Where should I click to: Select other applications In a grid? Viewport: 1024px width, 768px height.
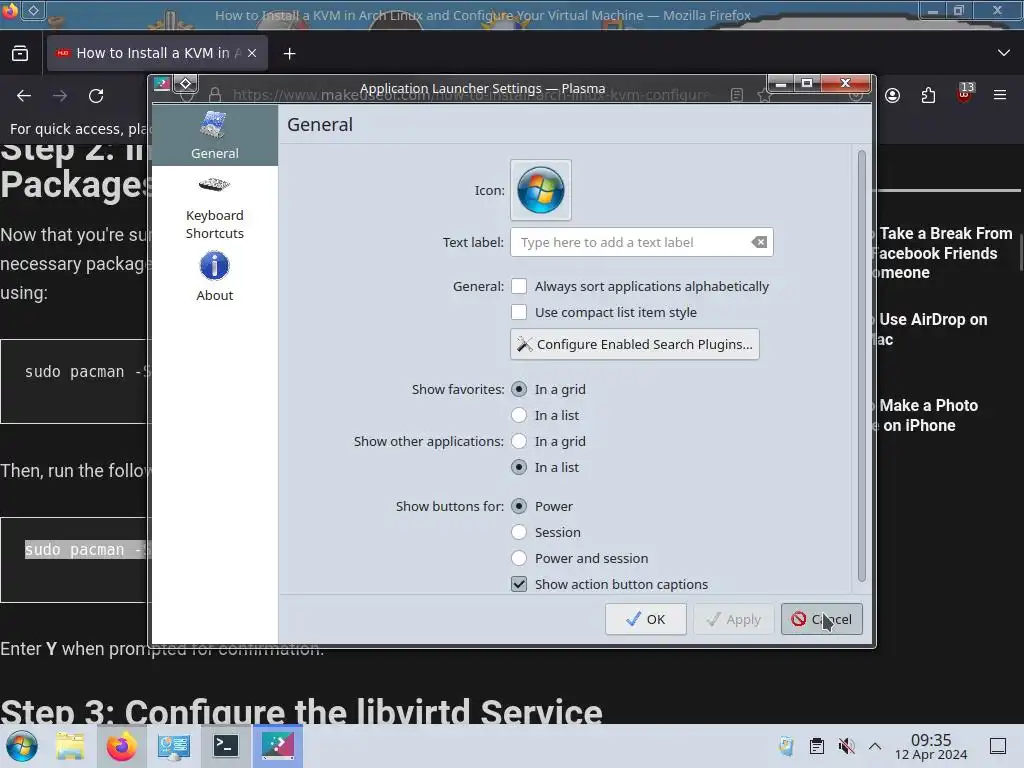[519, 441]
